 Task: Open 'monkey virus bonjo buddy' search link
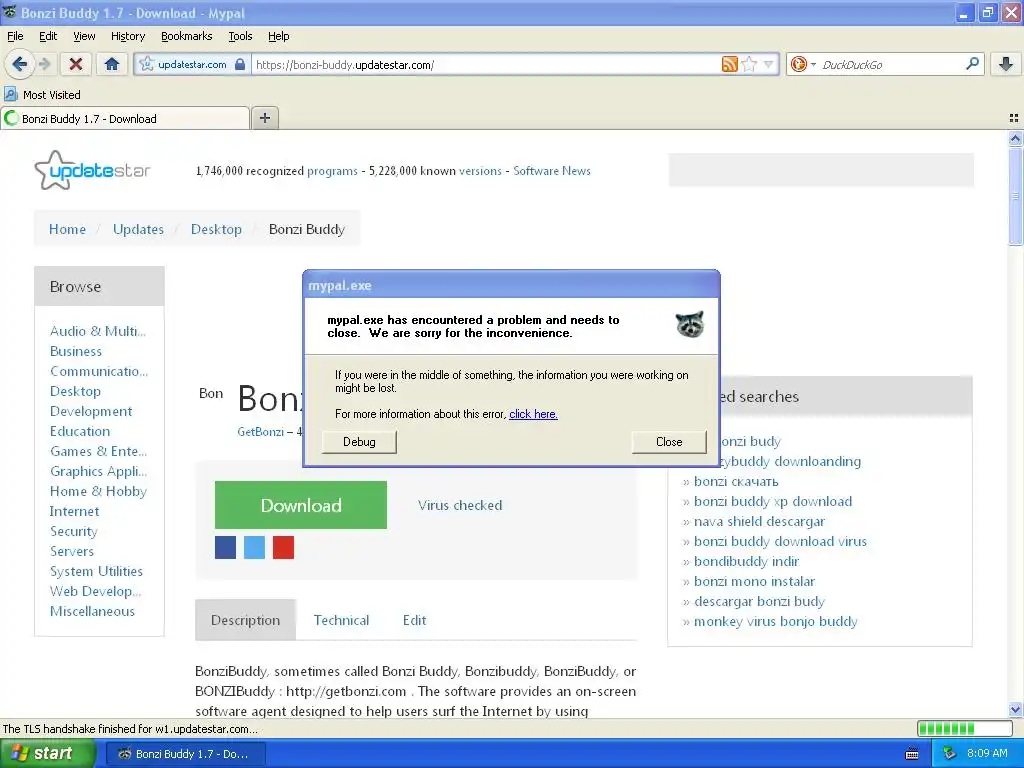click(x=775, y=622)
